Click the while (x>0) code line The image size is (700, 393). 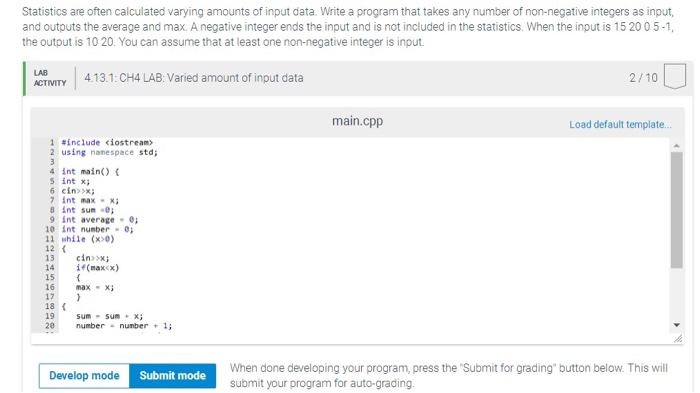(88, 239)
